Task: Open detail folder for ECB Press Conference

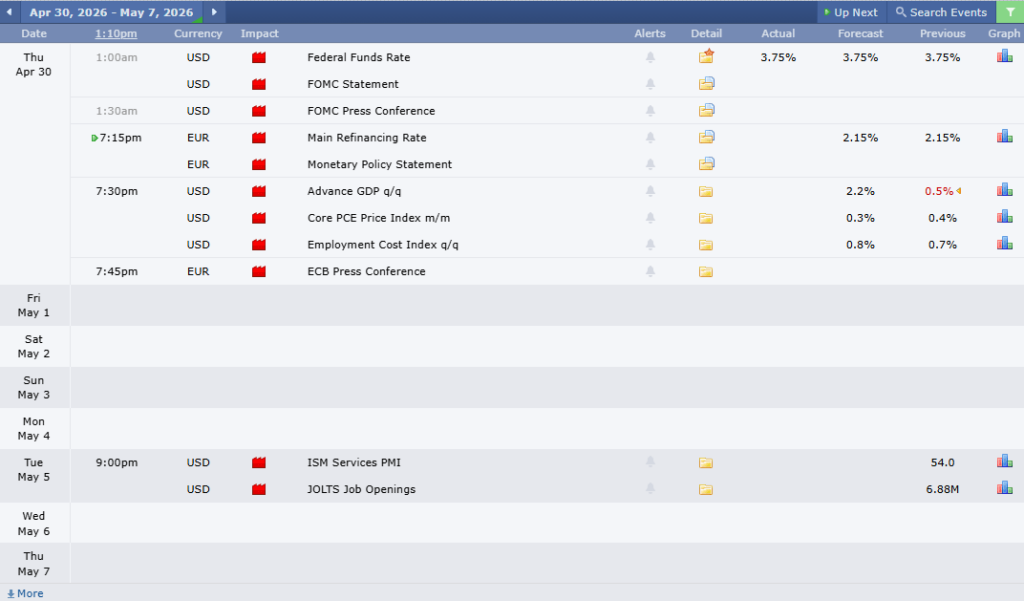Action: (706, 271)
